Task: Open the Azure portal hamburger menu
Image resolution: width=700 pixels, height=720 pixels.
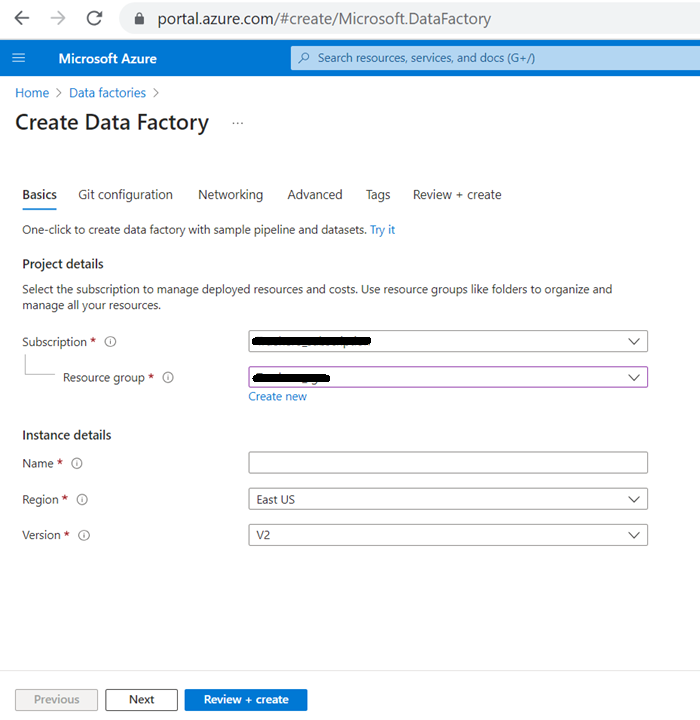Action: (18, 58)
